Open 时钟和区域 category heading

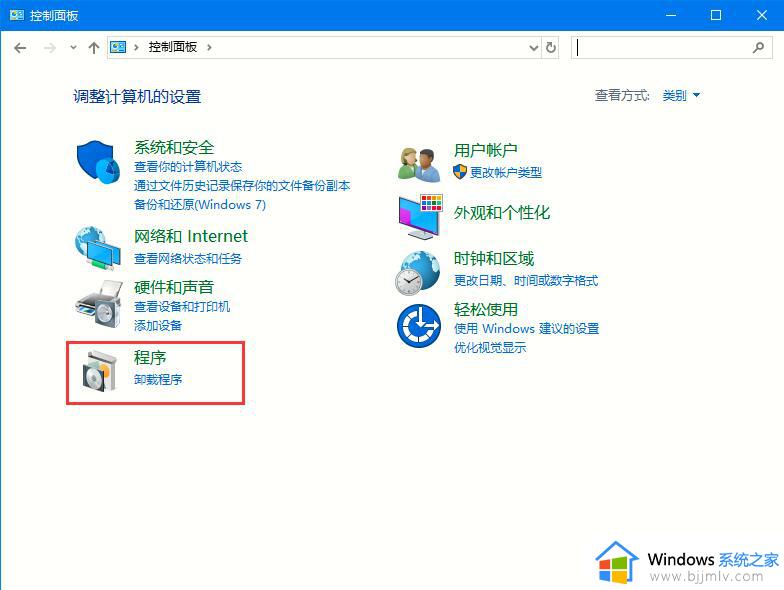point(494,258)
